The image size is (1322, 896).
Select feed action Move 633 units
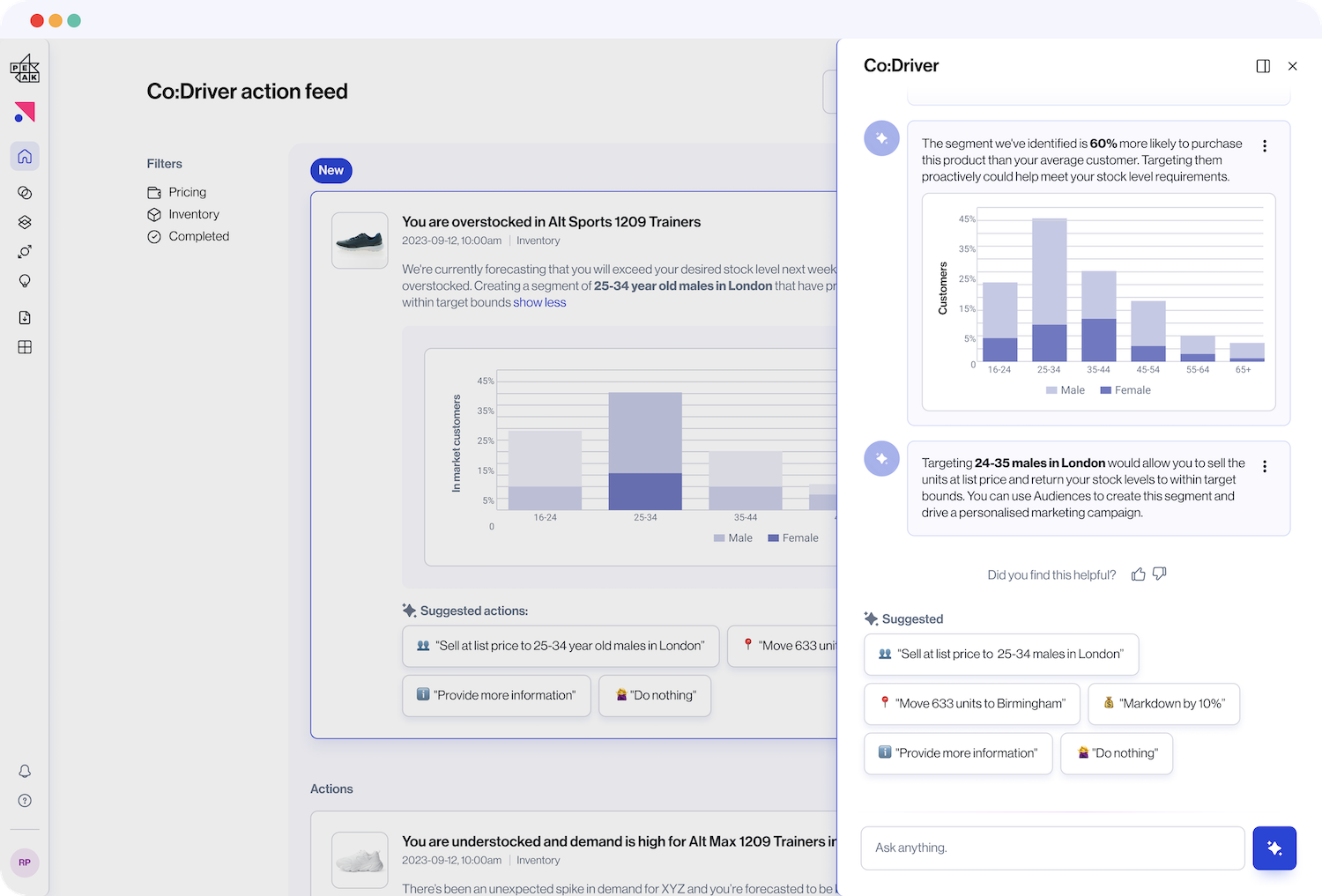click(783, 646)
